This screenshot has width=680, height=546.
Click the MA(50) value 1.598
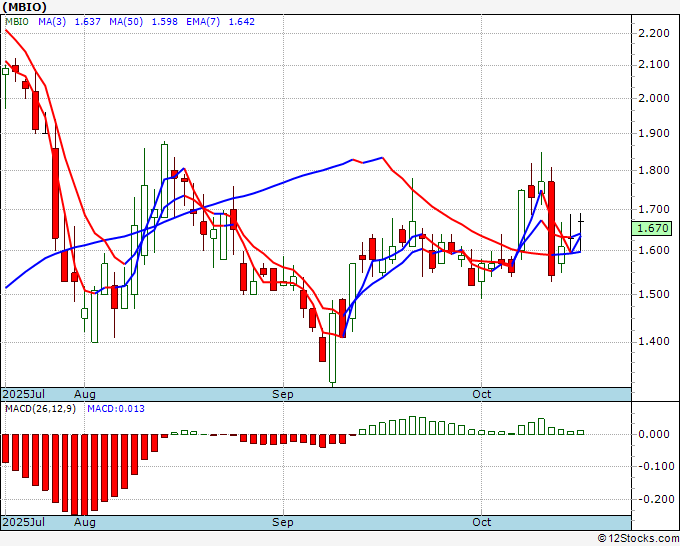click(164, 22)
